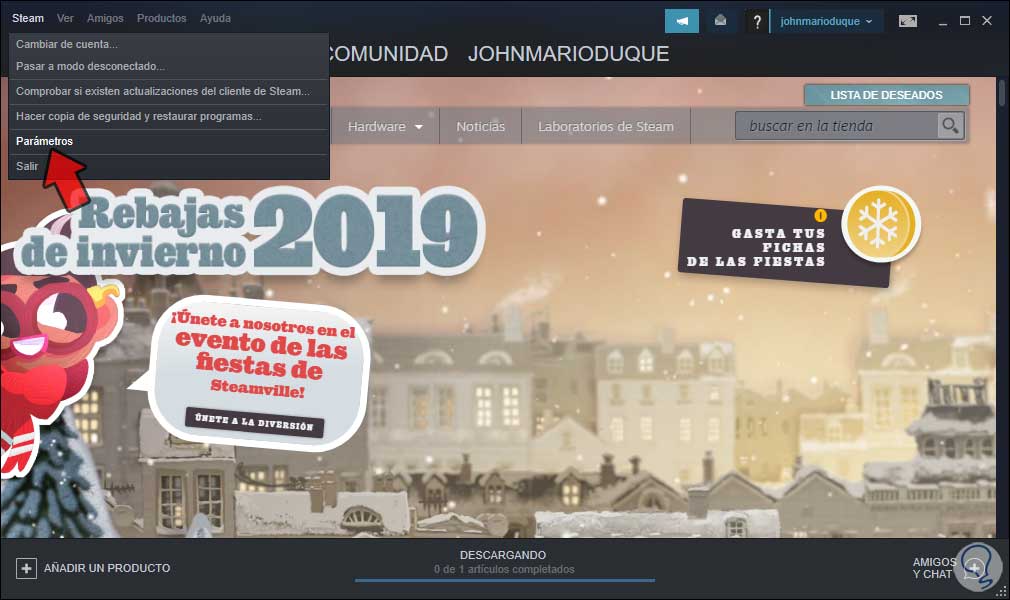Click the LISTA DE DESEADOS button

click(886, 95)
